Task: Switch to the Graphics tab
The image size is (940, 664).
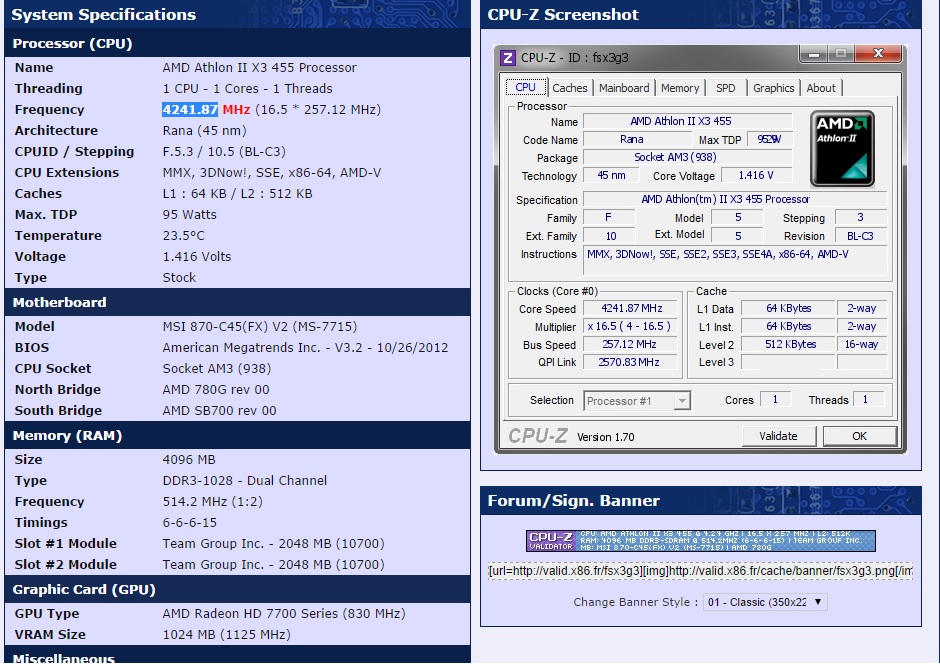Action: pos(773,88)
